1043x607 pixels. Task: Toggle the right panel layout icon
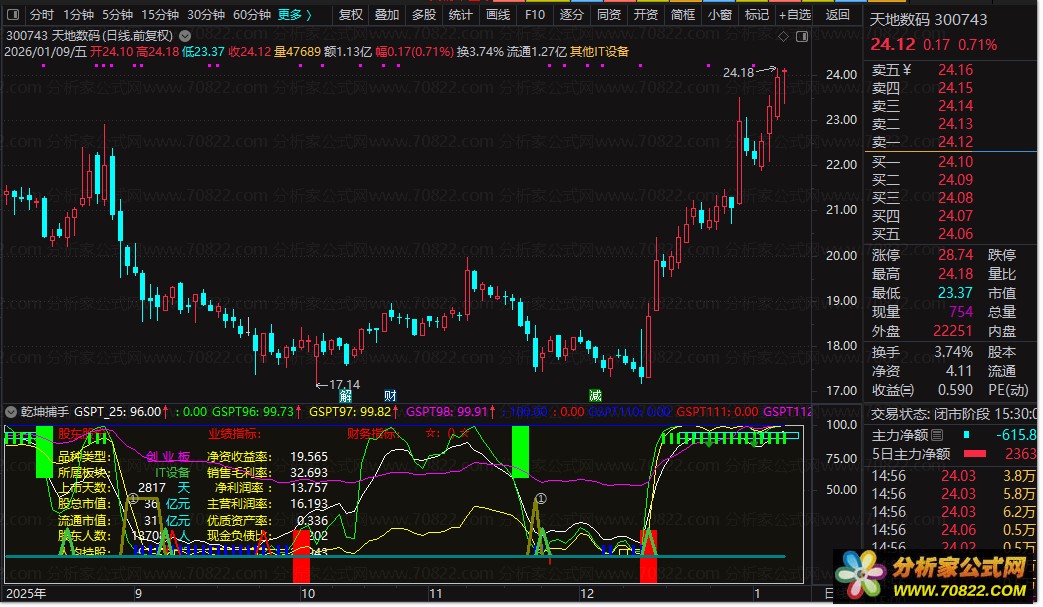click(x=802, y=37)
